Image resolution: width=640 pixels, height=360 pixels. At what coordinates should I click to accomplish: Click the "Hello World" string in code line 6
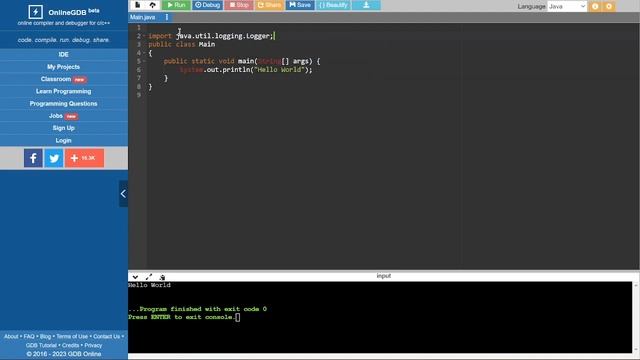[x=279, y=70]
